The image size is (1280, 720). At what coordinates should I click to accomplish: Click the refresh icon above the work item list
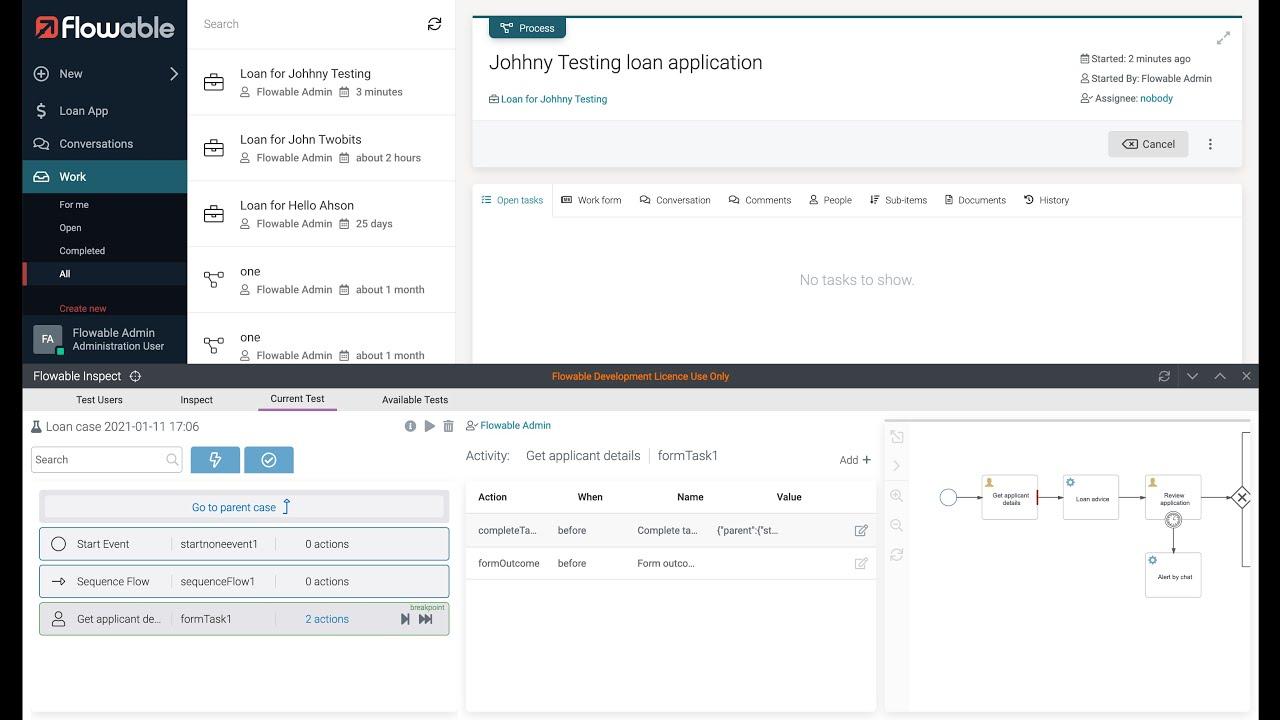click(x=434, y=24)
